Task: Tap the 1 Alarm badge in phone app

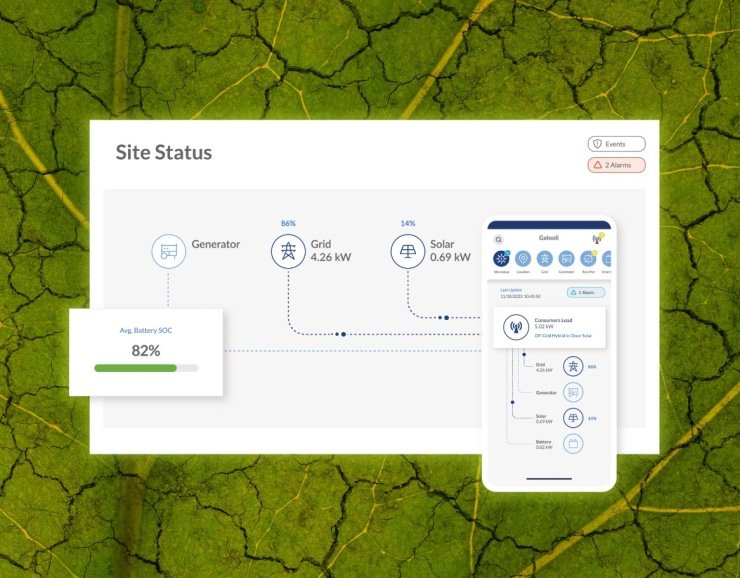Action: coord(586,293)
